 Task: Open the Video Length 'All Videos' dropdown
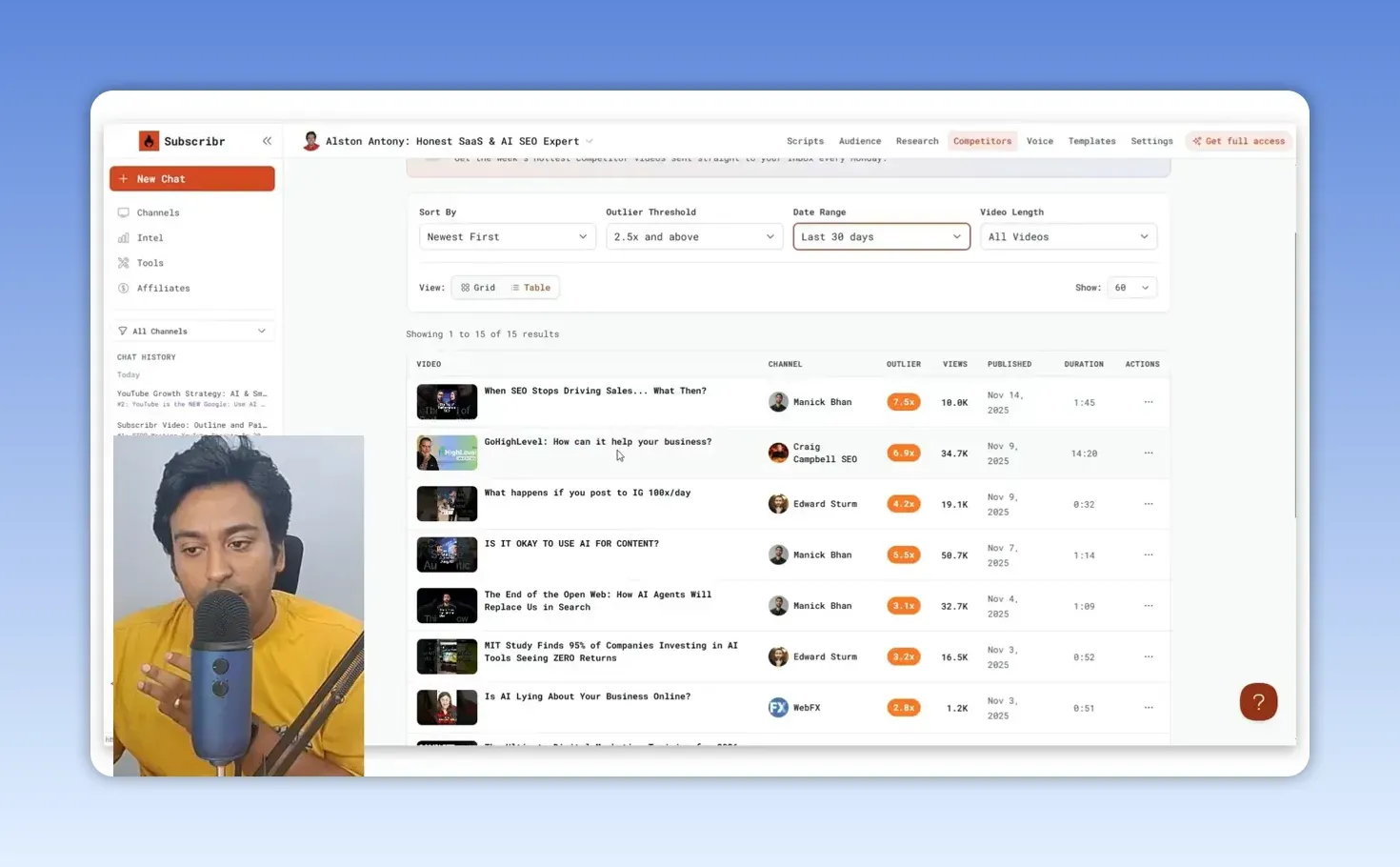1069,237
